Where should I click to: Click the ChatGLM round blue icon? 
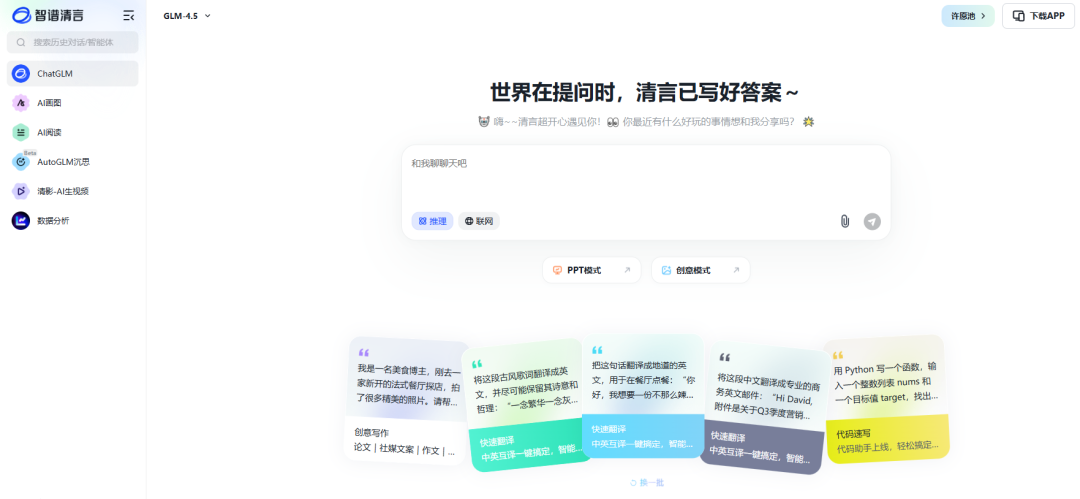pyautogui.click(x=21, y=74)
